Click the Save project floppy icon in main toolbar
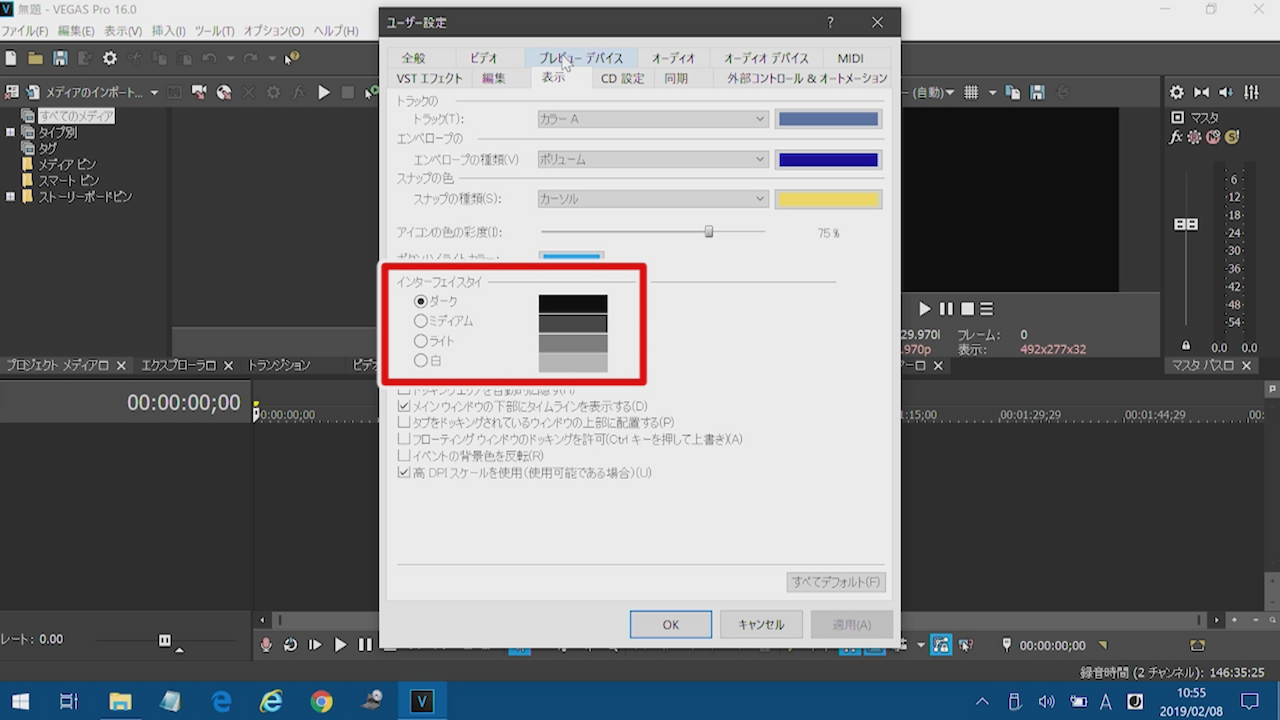 (x=60, y=59)
